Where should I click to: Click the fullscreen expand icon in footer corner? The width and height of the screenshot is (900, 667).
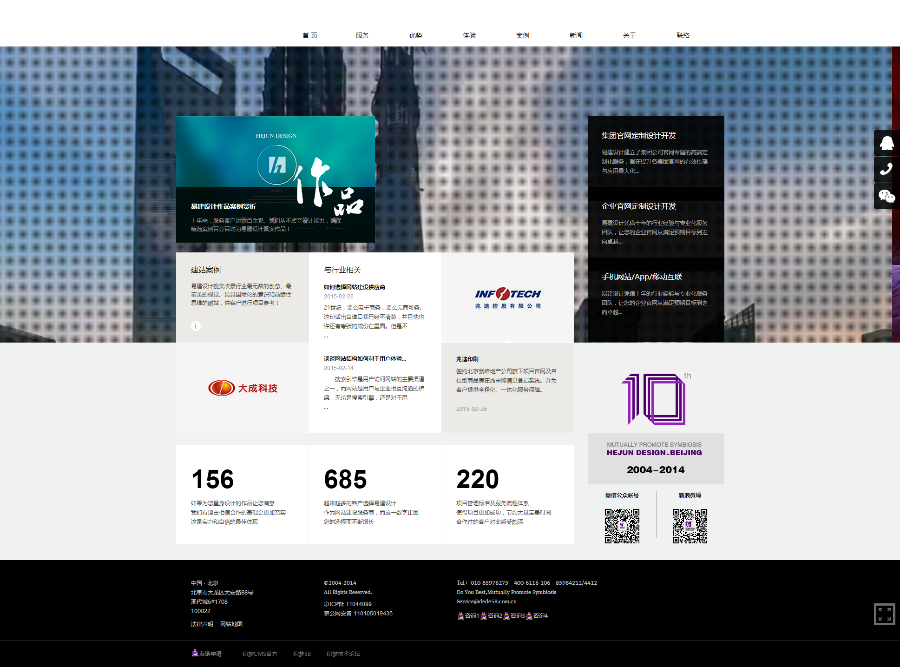885,614
